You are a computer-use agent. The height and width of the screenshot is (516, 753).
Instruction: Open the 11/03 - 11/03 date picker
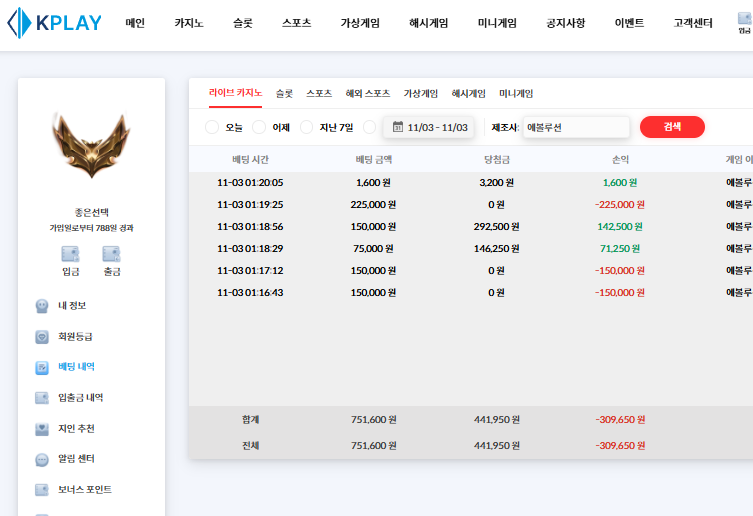429,127
